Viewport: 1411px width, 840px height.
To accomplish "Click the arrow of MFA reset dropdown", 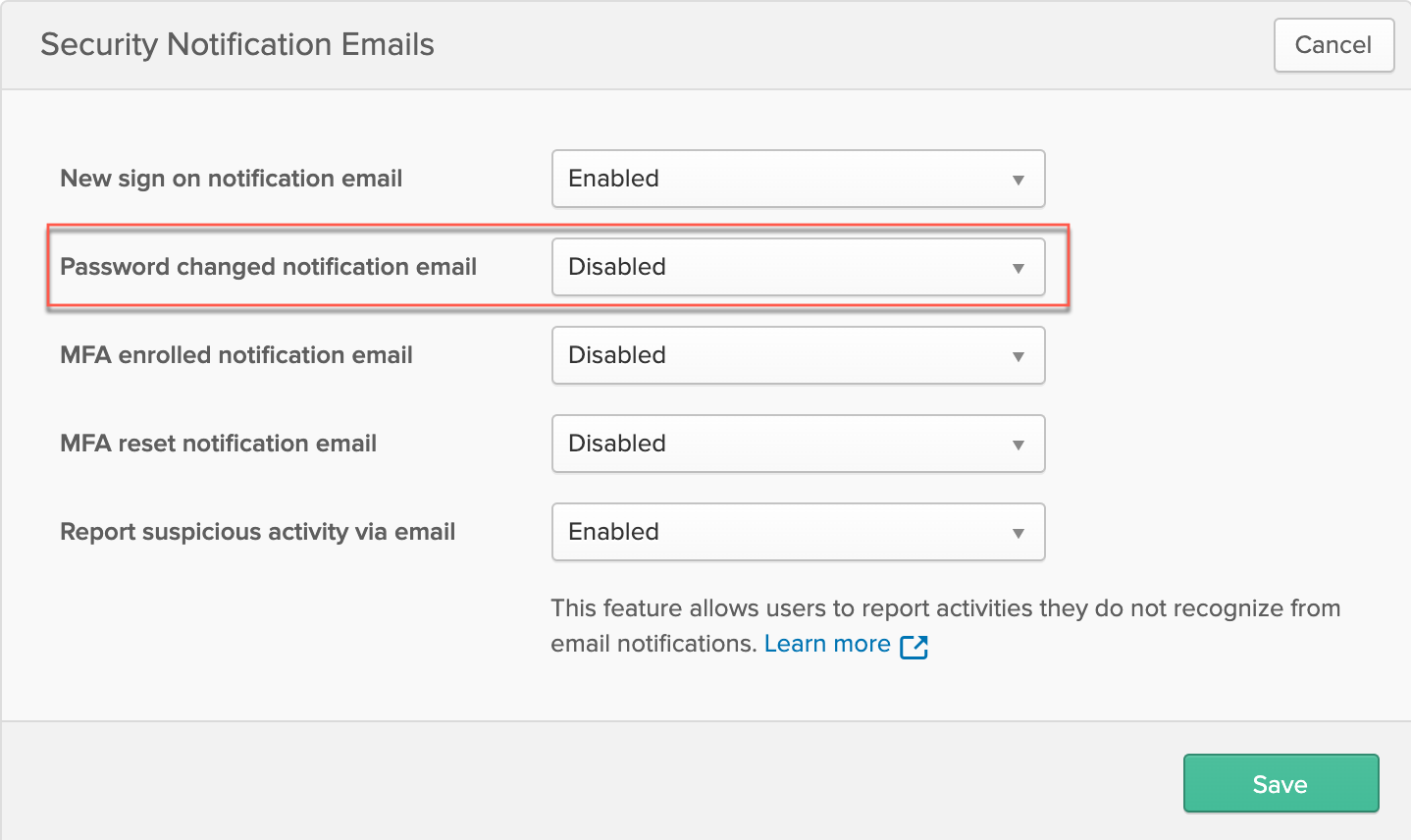I will 1019,445.
